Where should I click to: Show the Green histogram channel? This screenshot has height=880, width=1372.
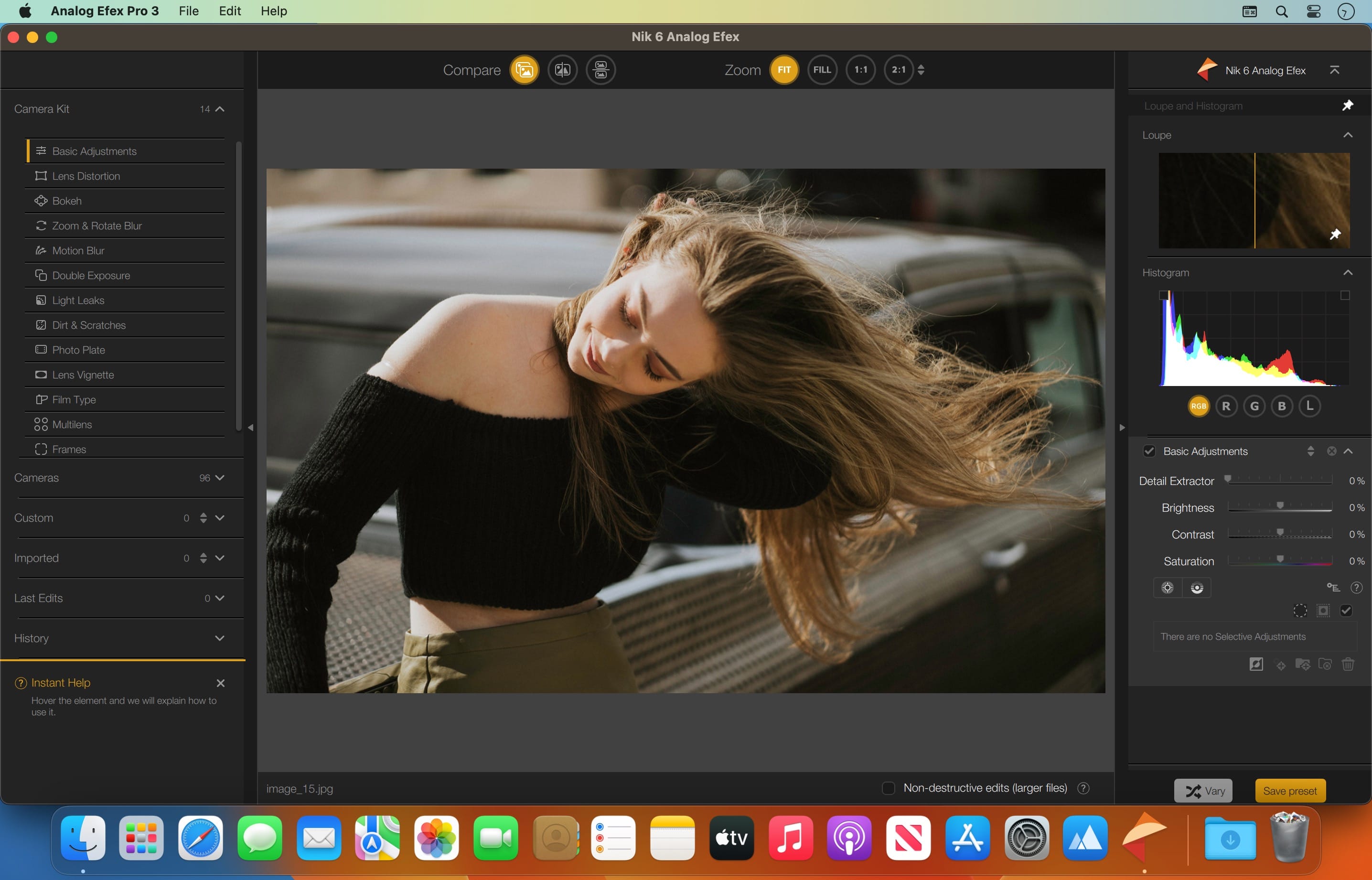point(1254,406)
